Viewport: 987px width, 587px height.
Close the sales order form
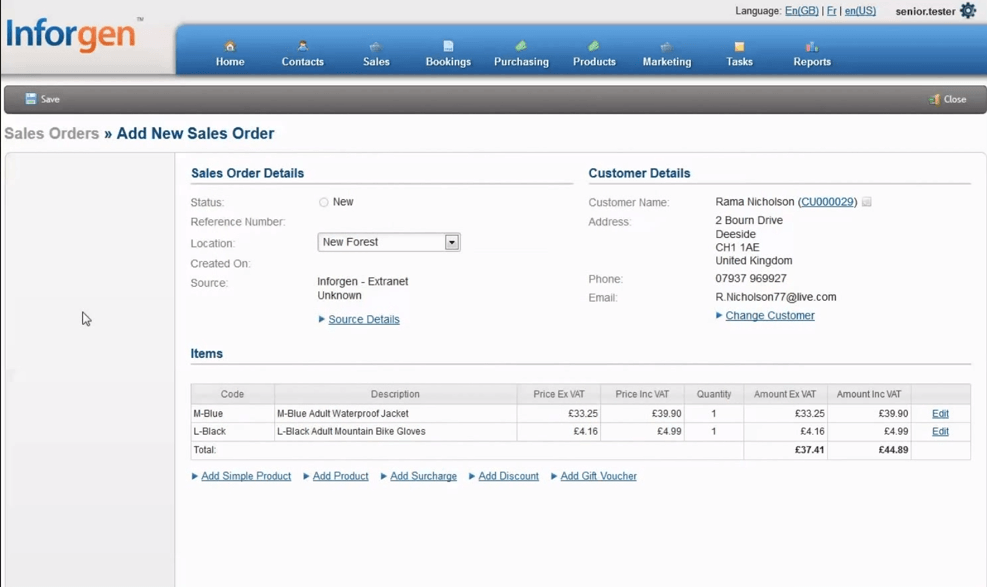(947, 99)
